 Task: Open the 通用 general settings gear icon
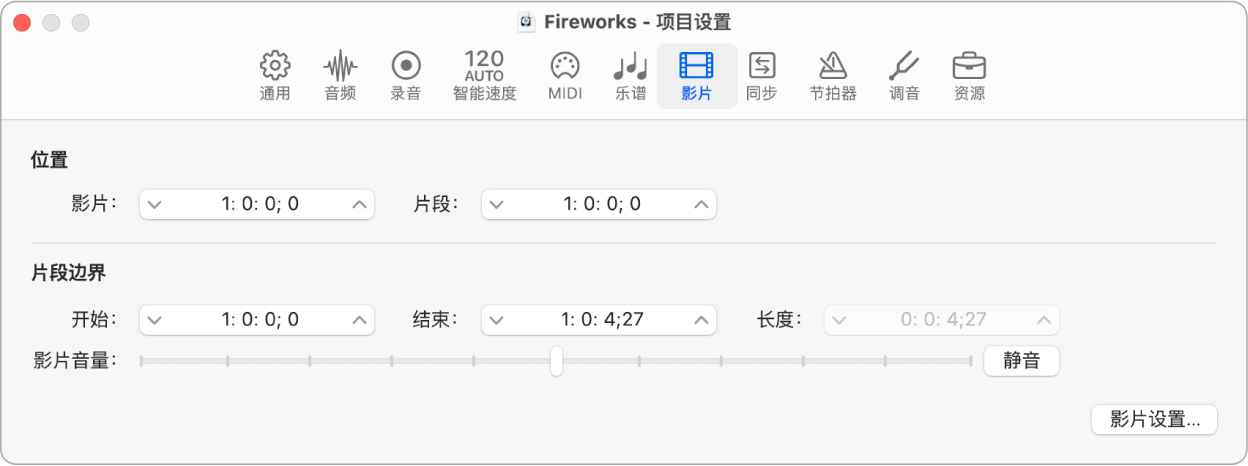(x=275, y=66)
